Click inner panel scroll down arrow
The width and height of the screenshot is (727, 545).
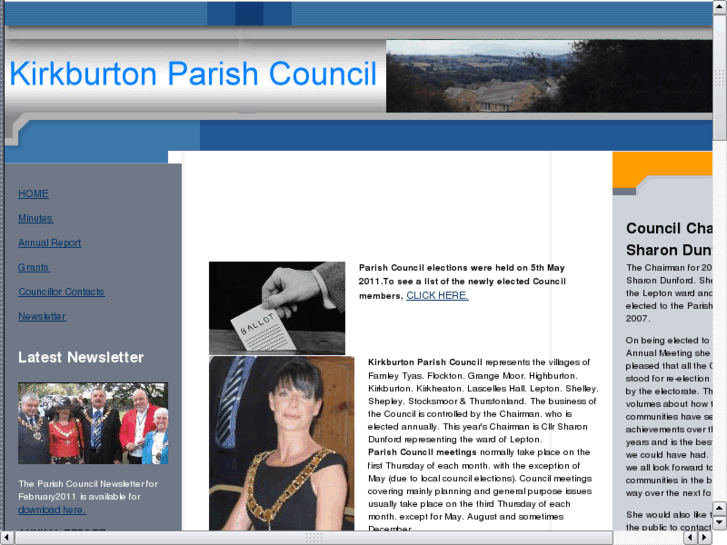click(x=720, y=523)
